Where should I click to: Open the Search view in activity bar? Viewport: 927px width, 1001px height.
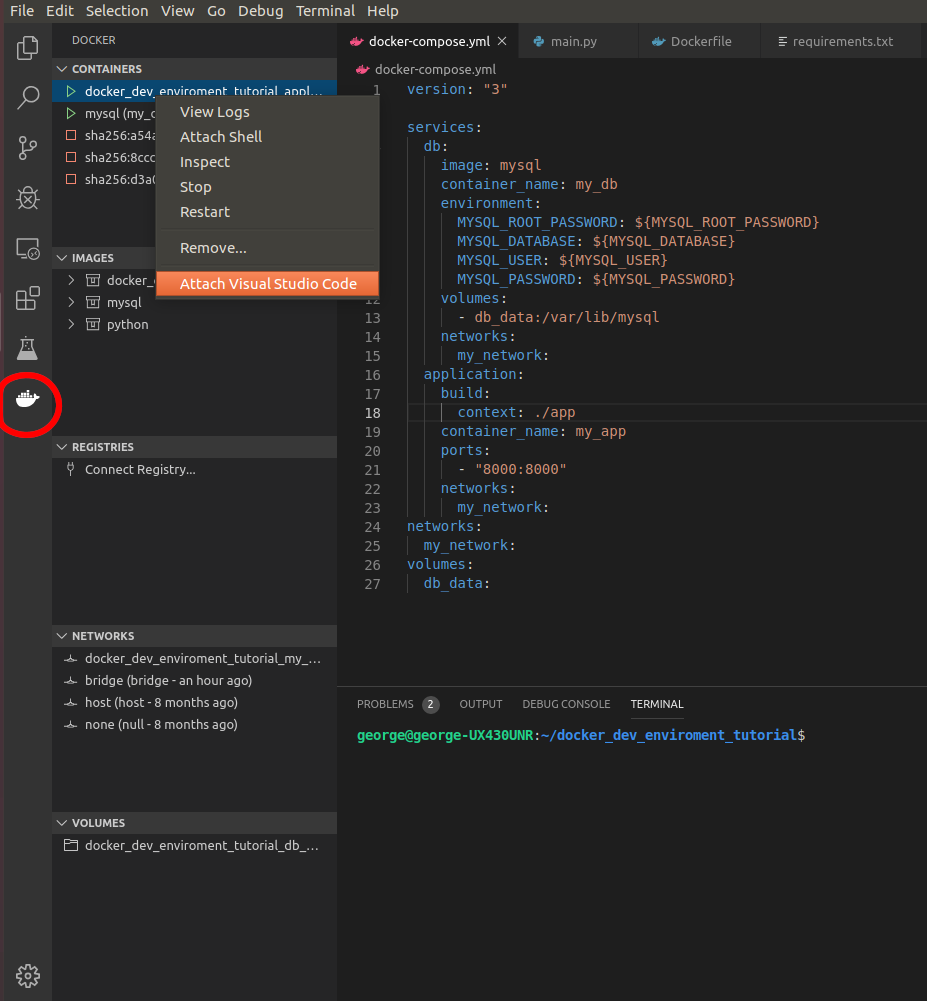coord(27,98)
